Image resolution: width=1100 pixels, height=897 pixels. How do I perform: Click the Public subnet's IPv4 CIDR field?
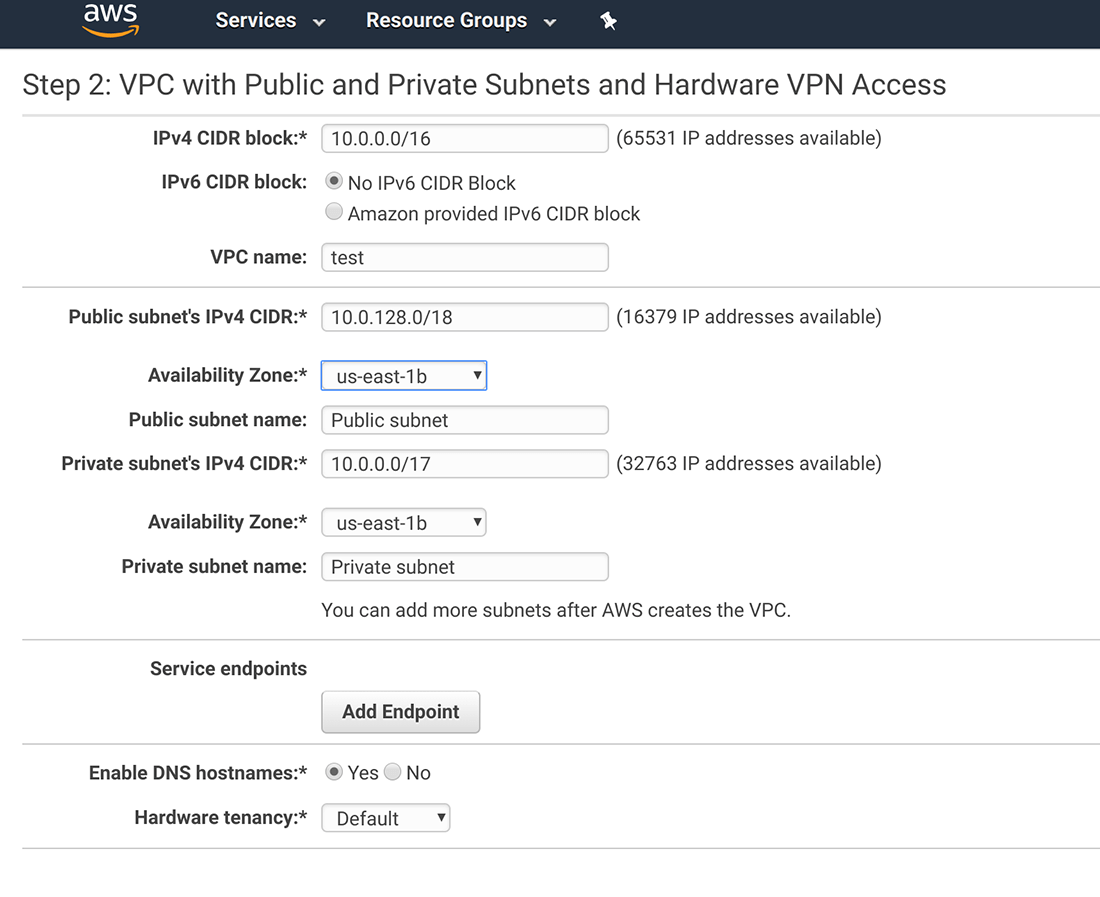[464, 316]
